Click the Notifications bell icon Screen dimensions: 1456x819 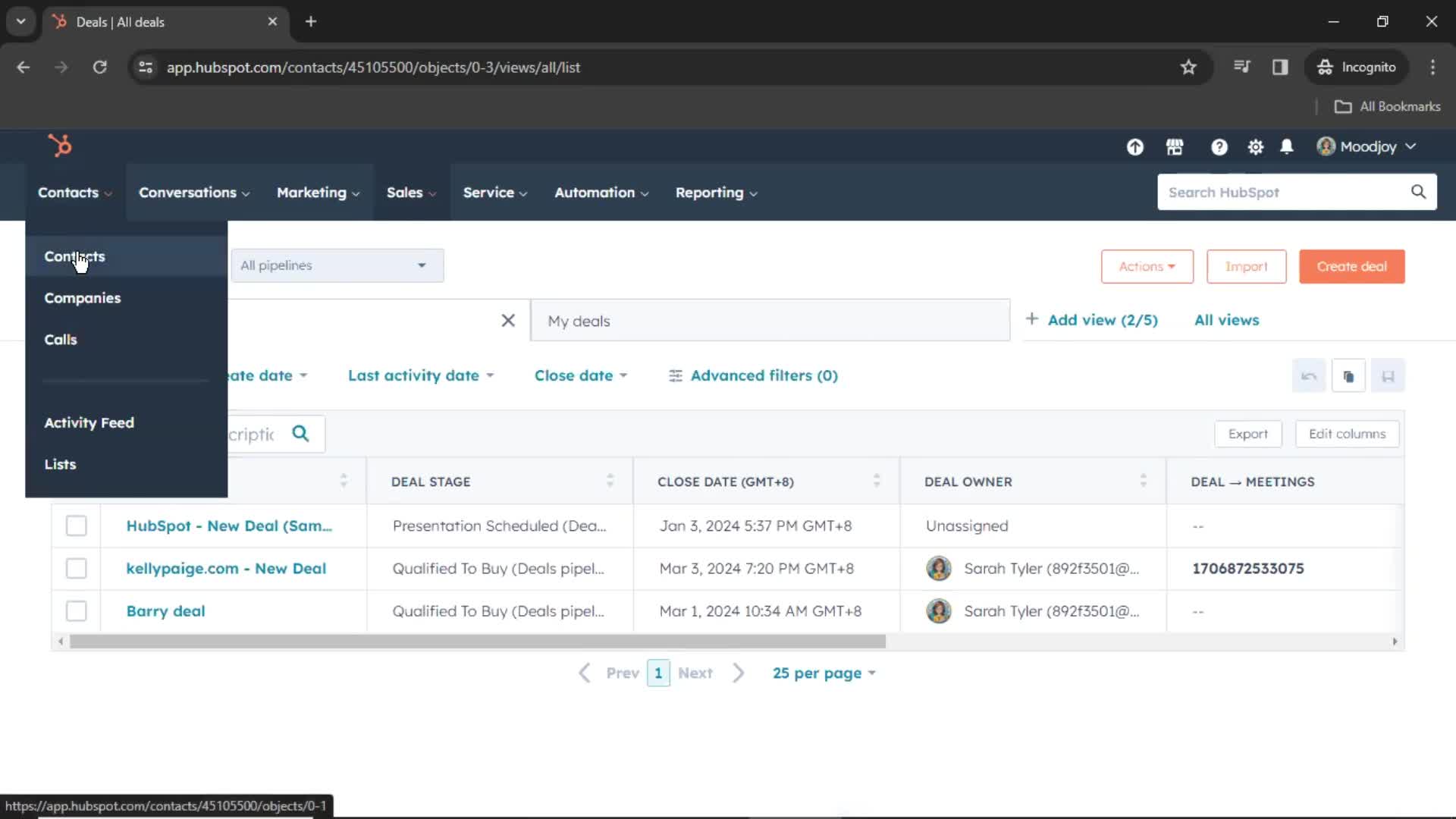(1287, 147)
